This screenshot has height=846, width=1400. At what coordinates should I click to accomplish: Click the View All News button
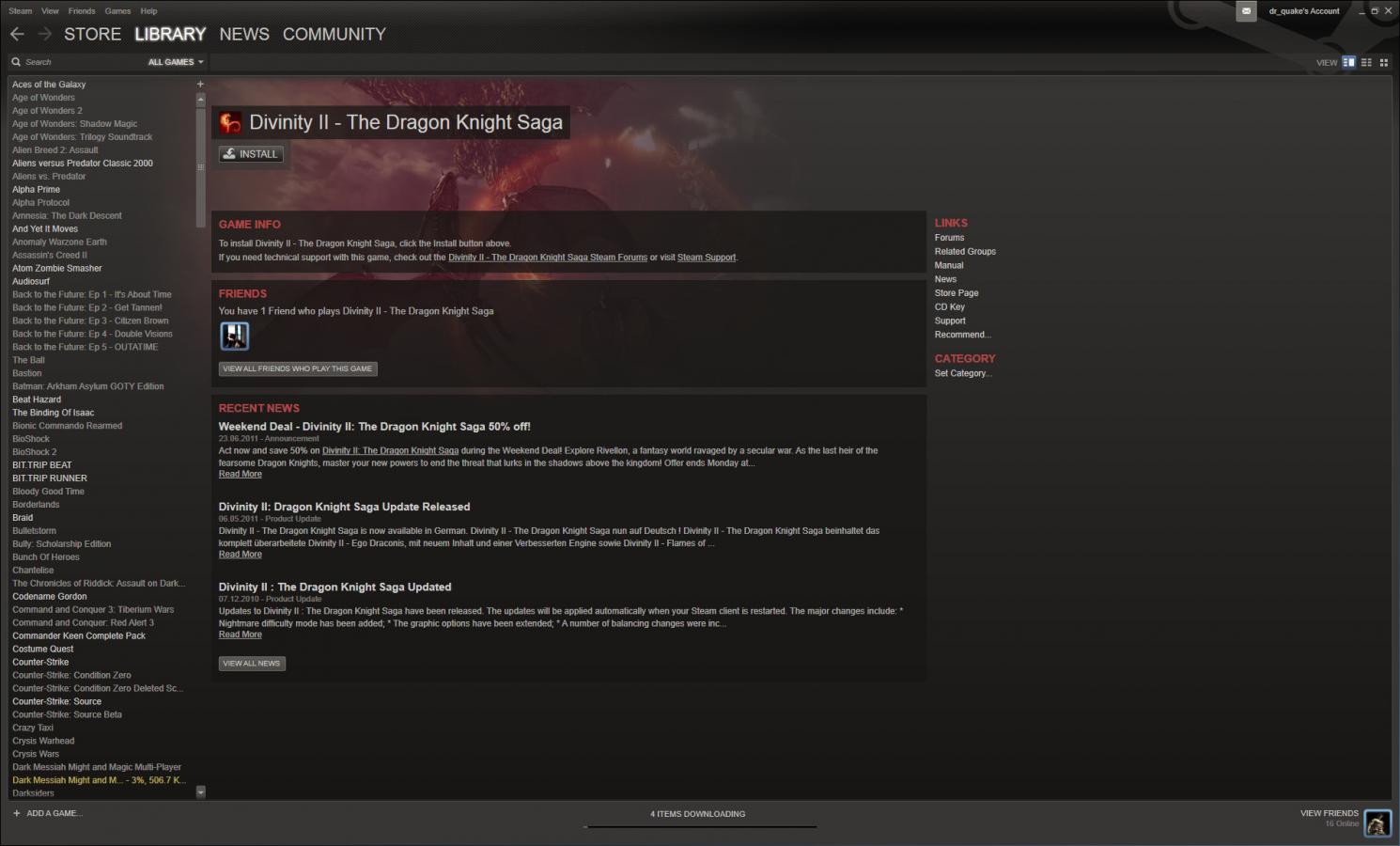pos(252,663)
